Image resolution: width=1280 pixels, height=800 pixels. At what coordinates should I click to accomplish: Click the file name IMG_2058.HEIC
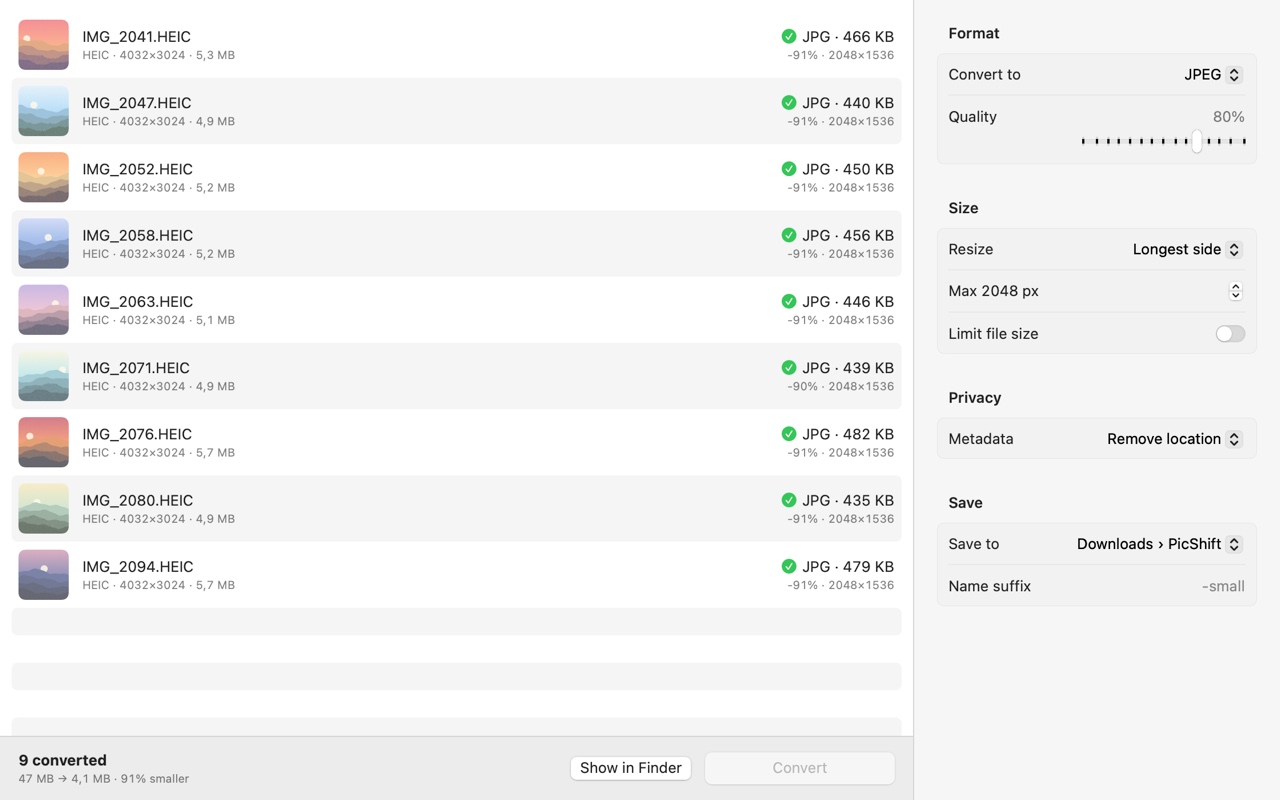tap(137, 235)
